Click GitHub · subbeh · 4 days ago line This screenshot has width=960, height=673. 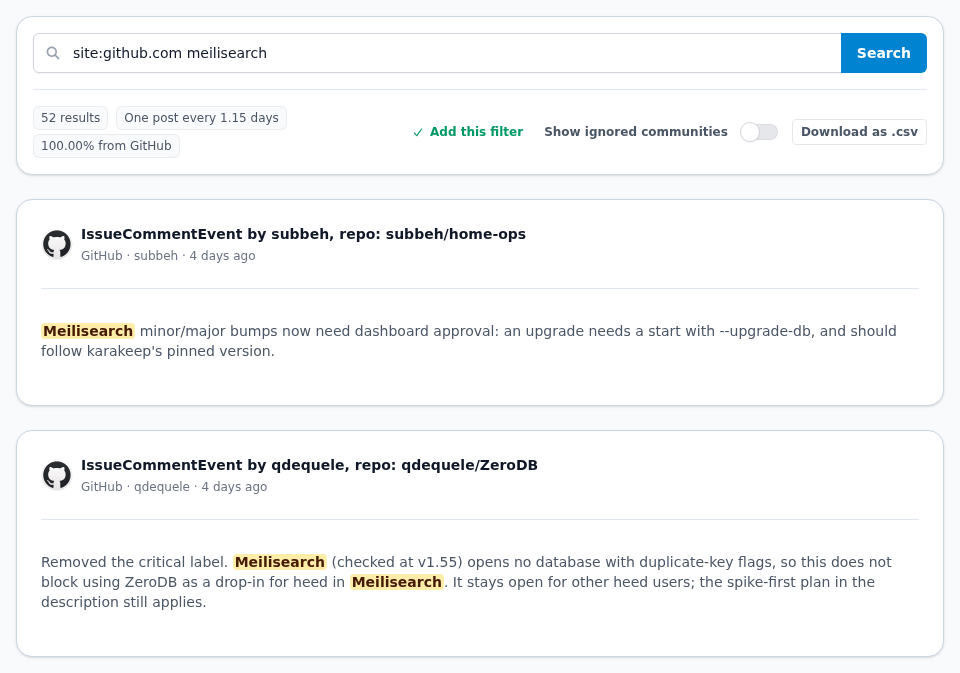168,255
